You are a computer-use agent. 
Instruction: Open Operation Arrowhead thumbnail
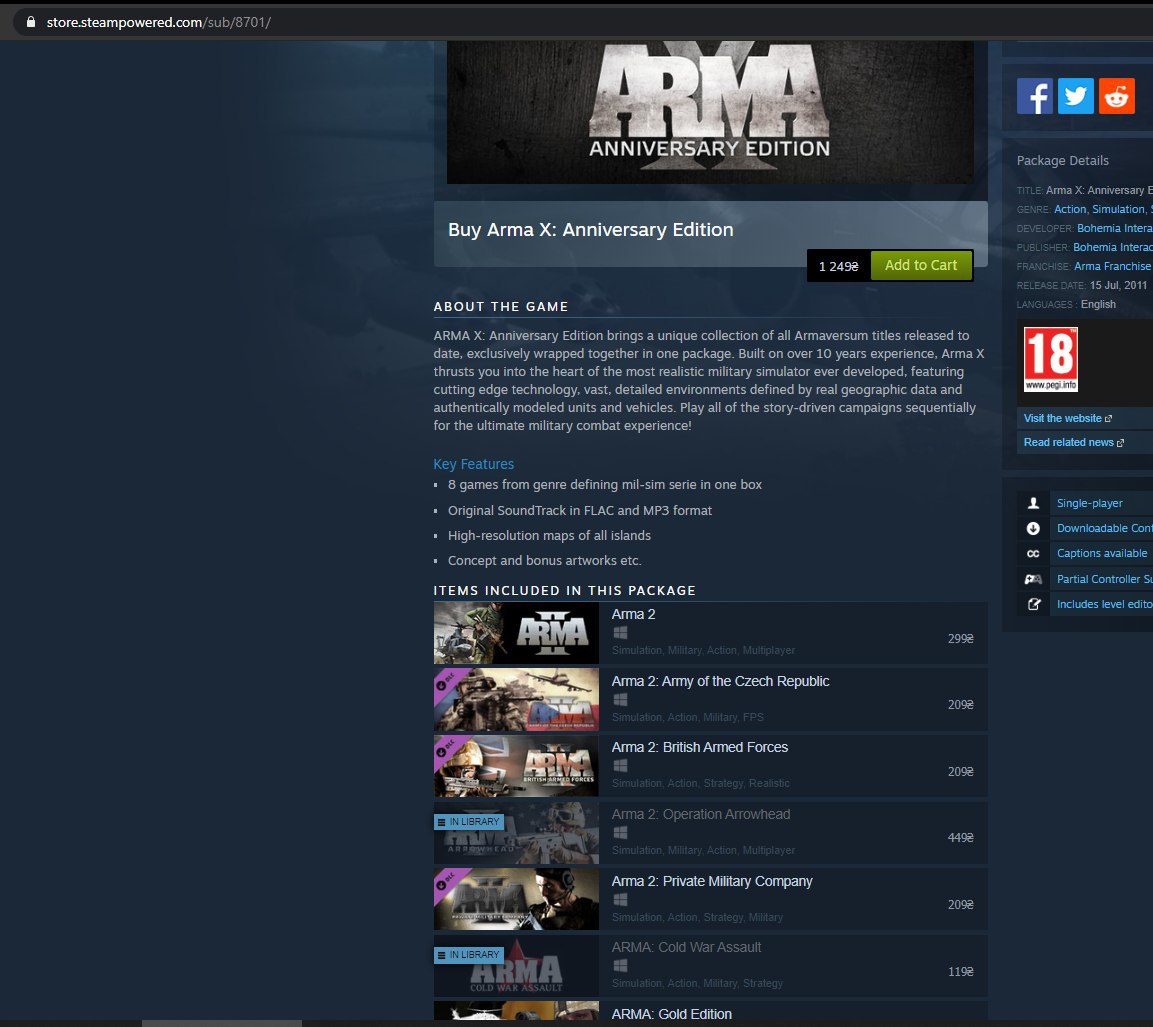(x=516, y=833)
